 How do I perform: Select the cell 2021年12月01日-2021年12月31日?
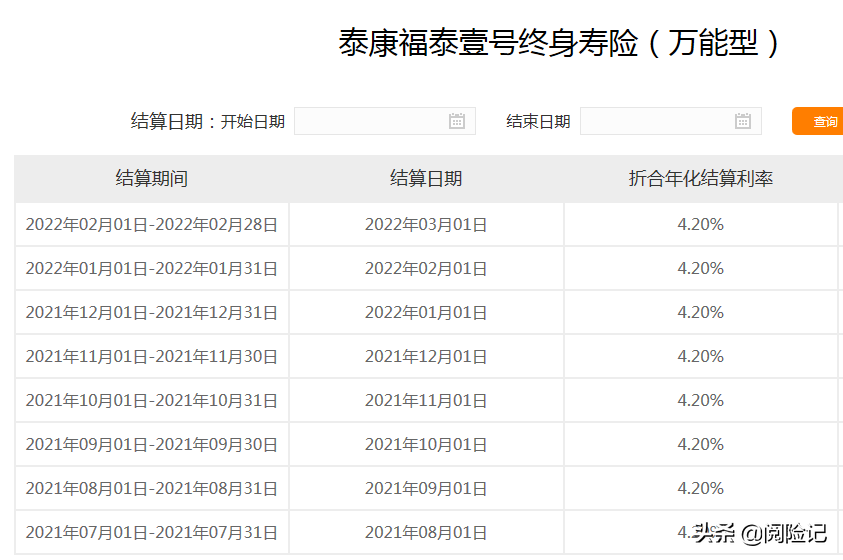(x=152, y=313)
